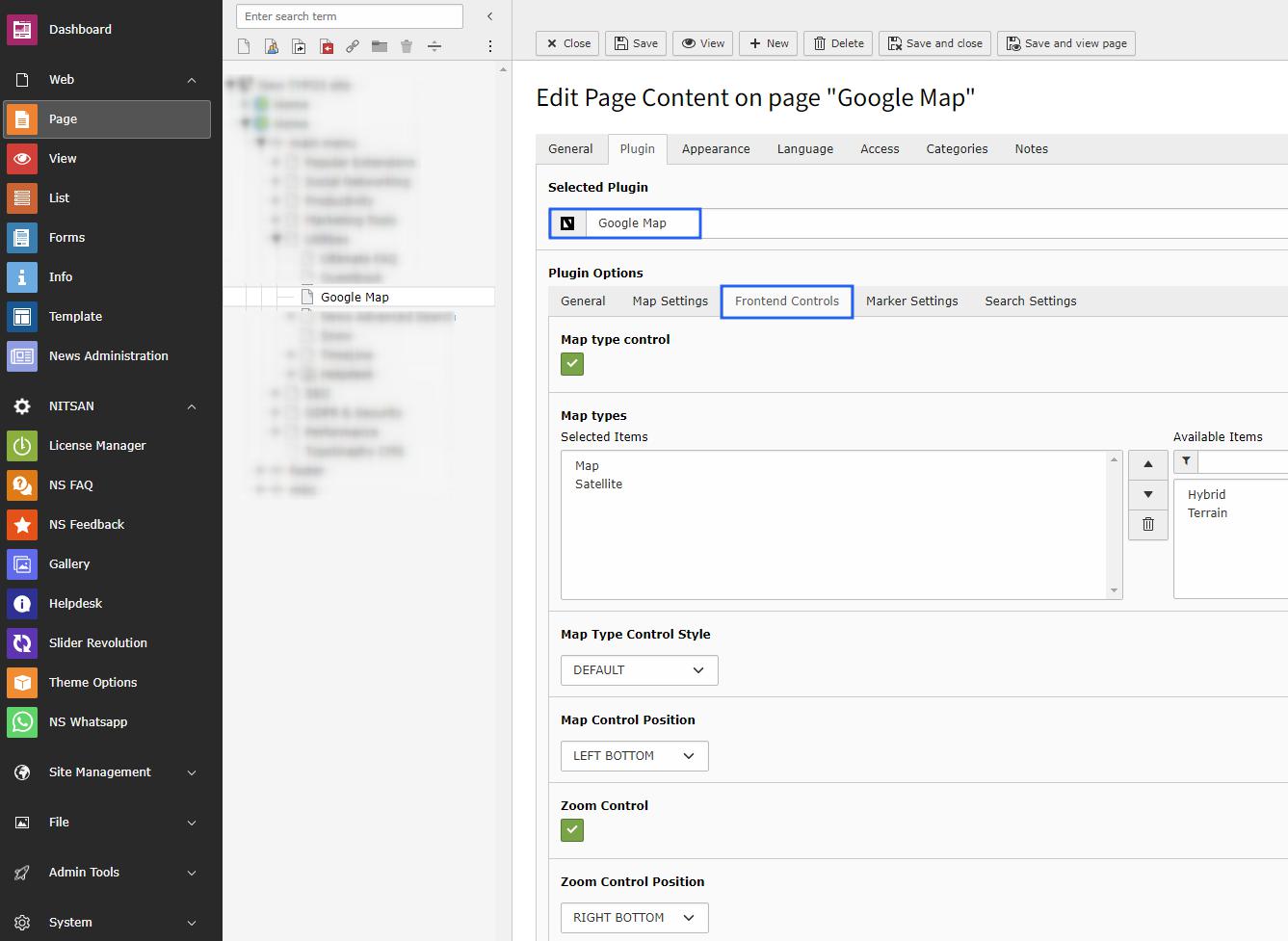Toggle the Map type control checkbox
Image resolution: width=1288 pixels, height=941 pixels.
tap(572, 364)
